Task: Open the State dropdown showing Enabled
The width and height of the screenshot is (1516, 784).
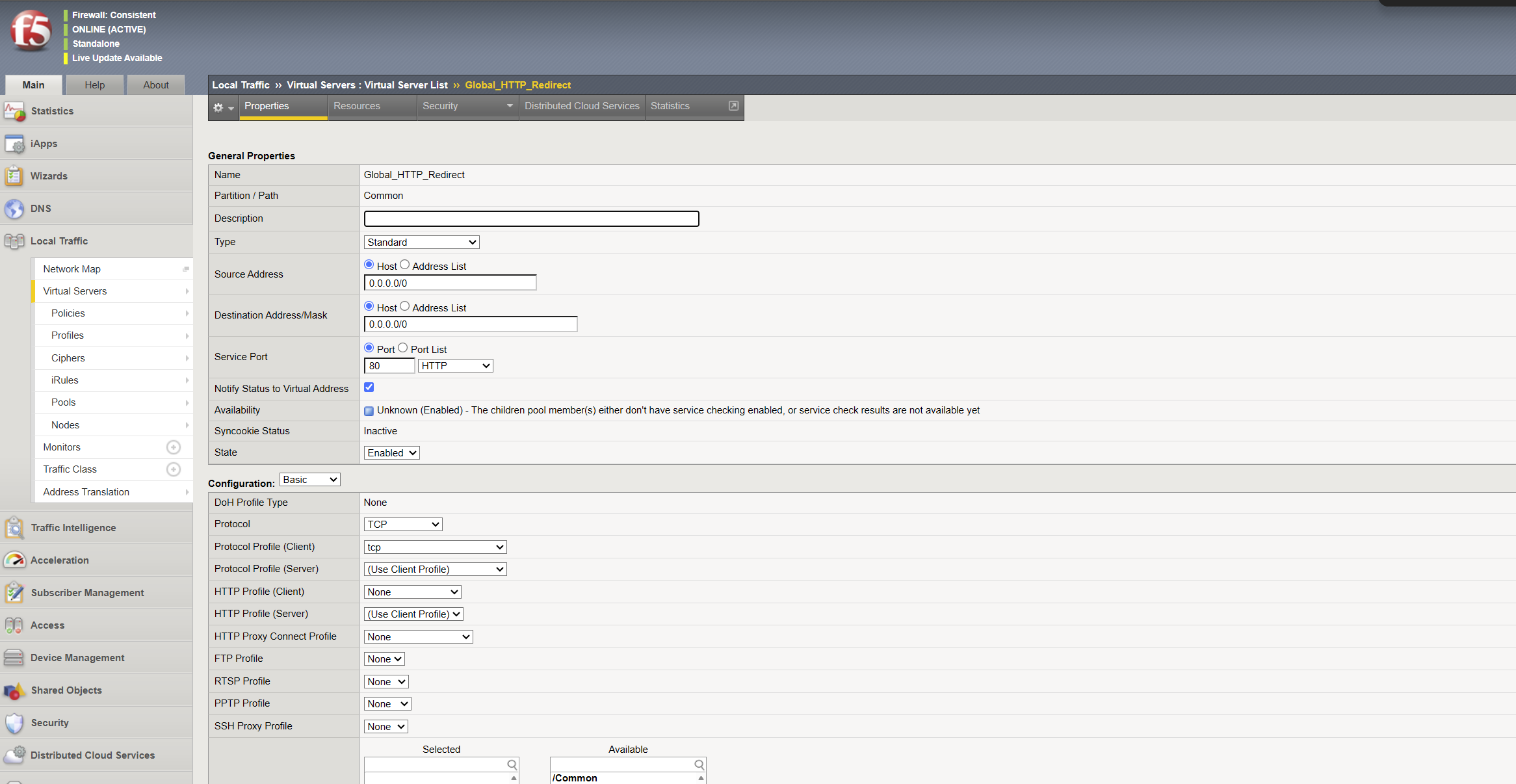Action: pyautogui.click(x=391, y=453)
